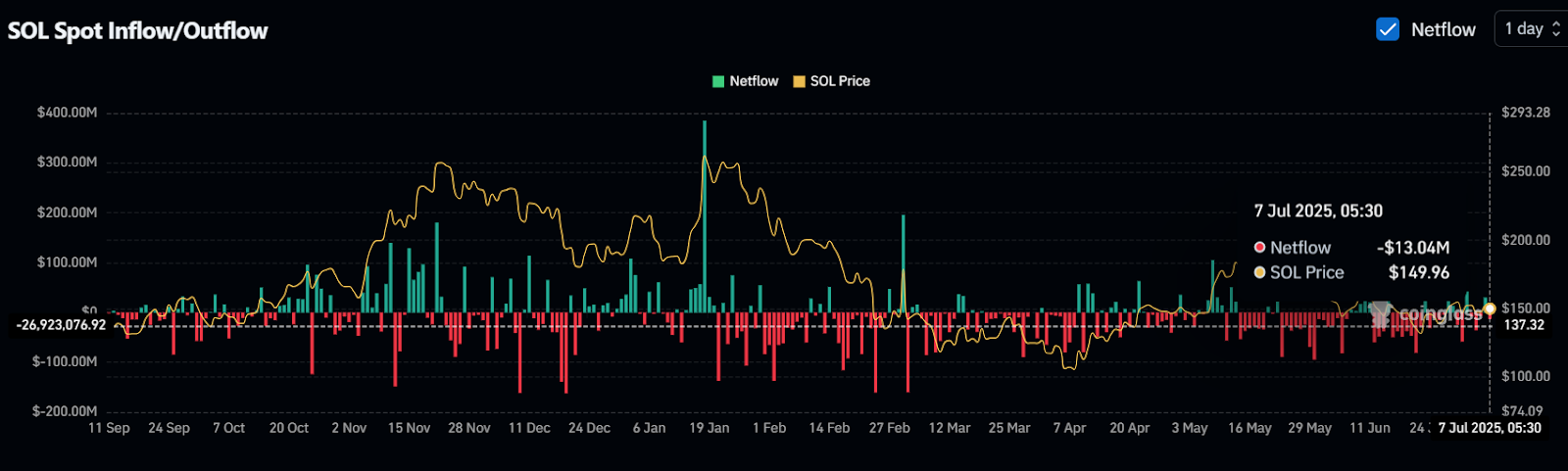Click the $100.00M left axis value
The height and width of the screenshot is (471, 1568).
coord(67,262)
